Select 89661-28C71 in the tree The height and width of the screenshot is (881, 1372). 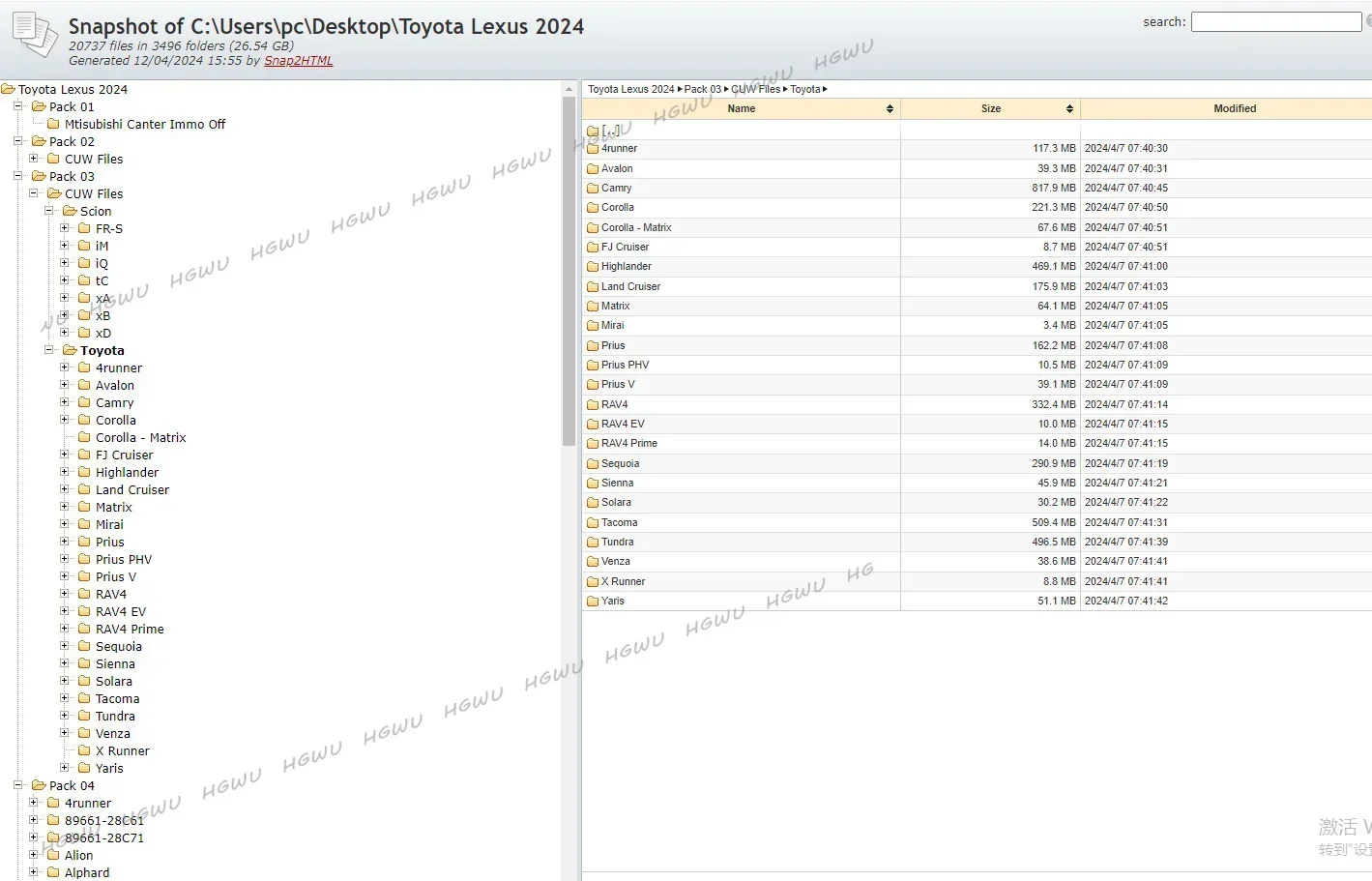coord(104,837)
